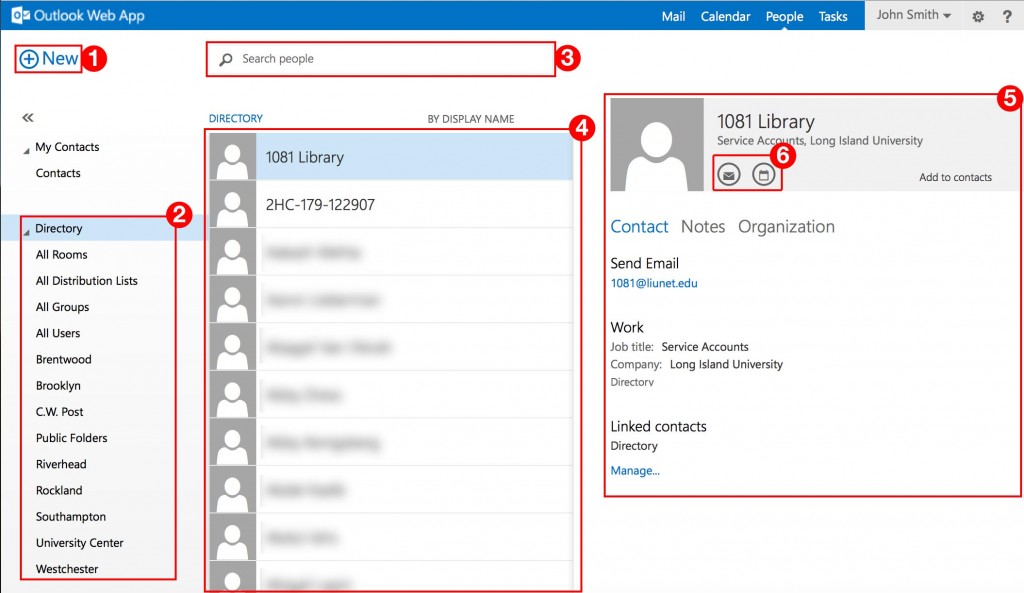The width and height of the screenshot is (1024, 593).
Task: Click the 1081@liunet.edu email link
Action: point(654,283)
